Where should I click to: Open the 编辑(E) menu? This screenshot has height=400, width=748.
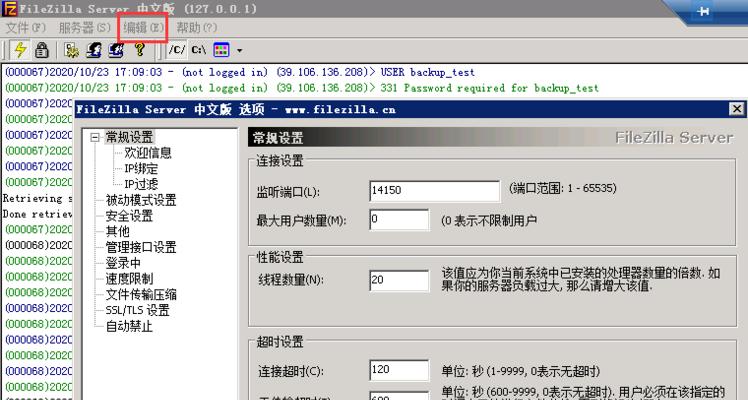pos(143,28)
